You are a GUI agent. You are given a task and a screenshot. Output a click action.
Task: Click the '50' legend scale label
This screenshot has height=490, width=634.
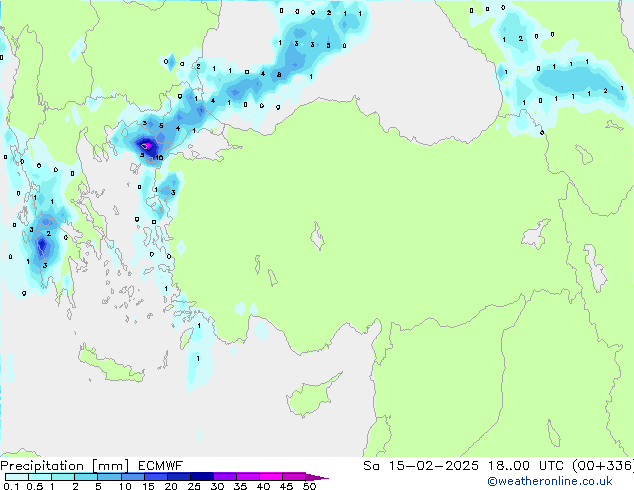pos(309,486)
